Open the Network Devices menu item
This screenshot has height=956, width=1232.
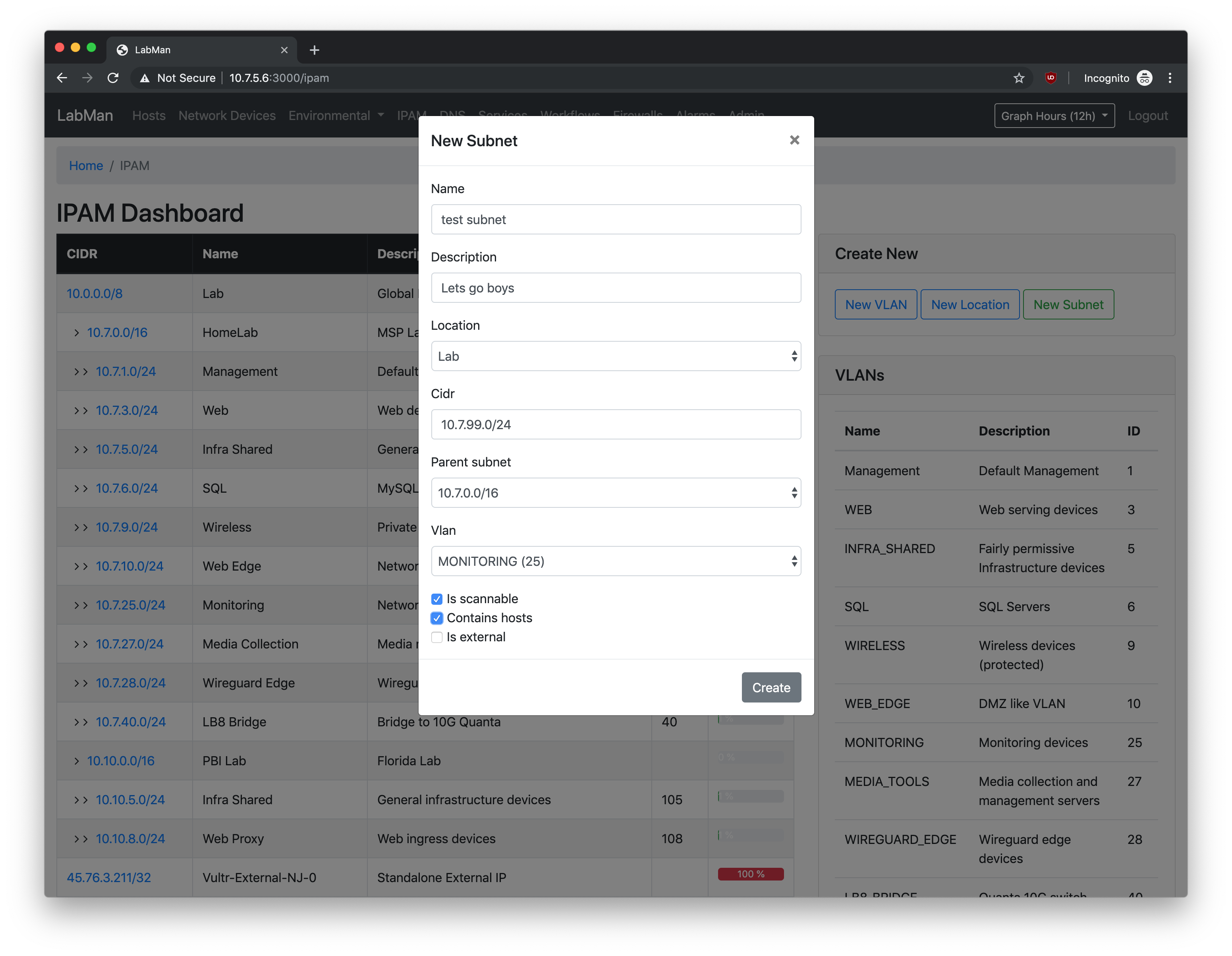[x=227, y=116]
